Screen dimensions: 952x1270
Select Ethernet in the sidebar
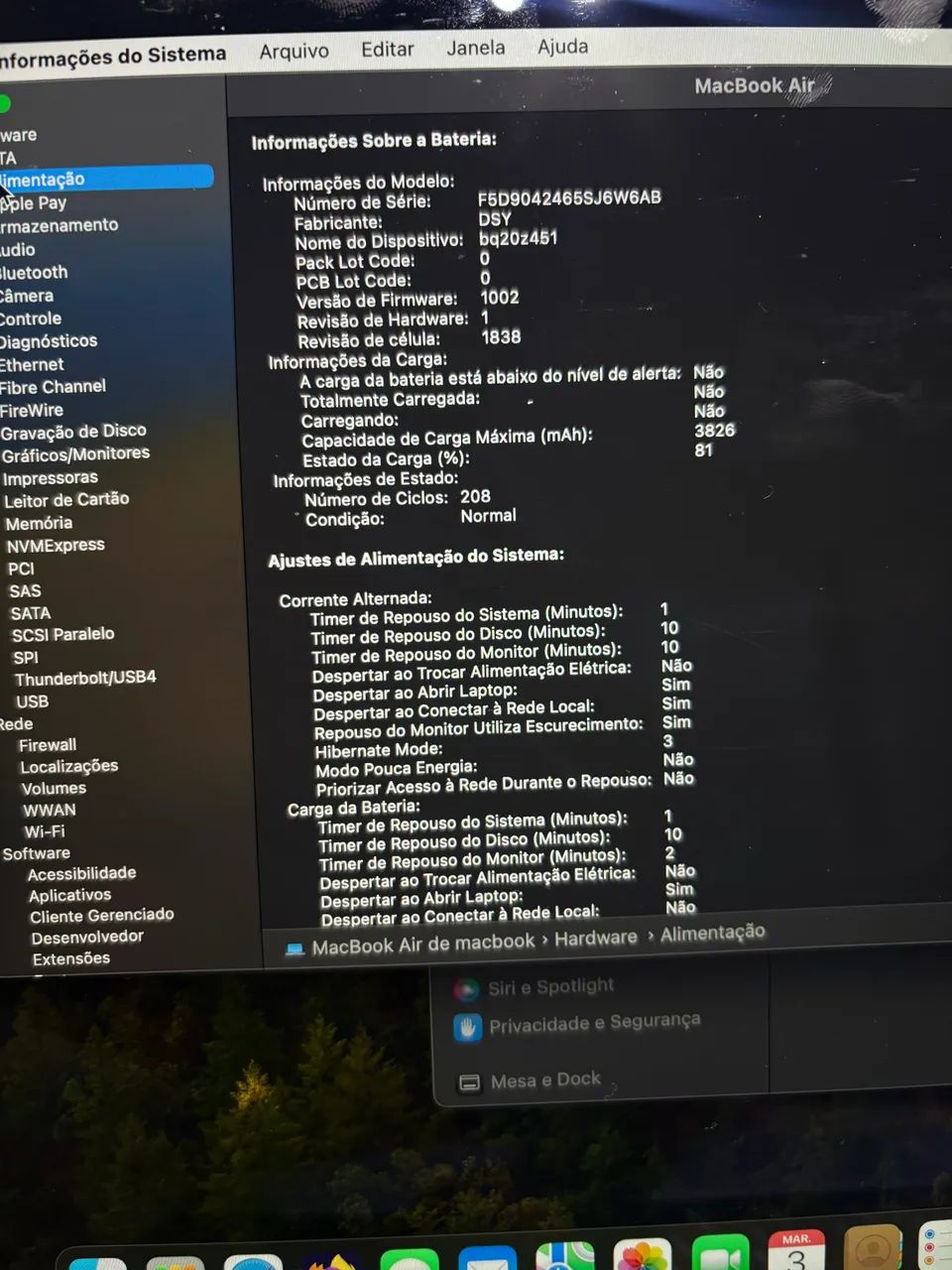pos(32,365)
